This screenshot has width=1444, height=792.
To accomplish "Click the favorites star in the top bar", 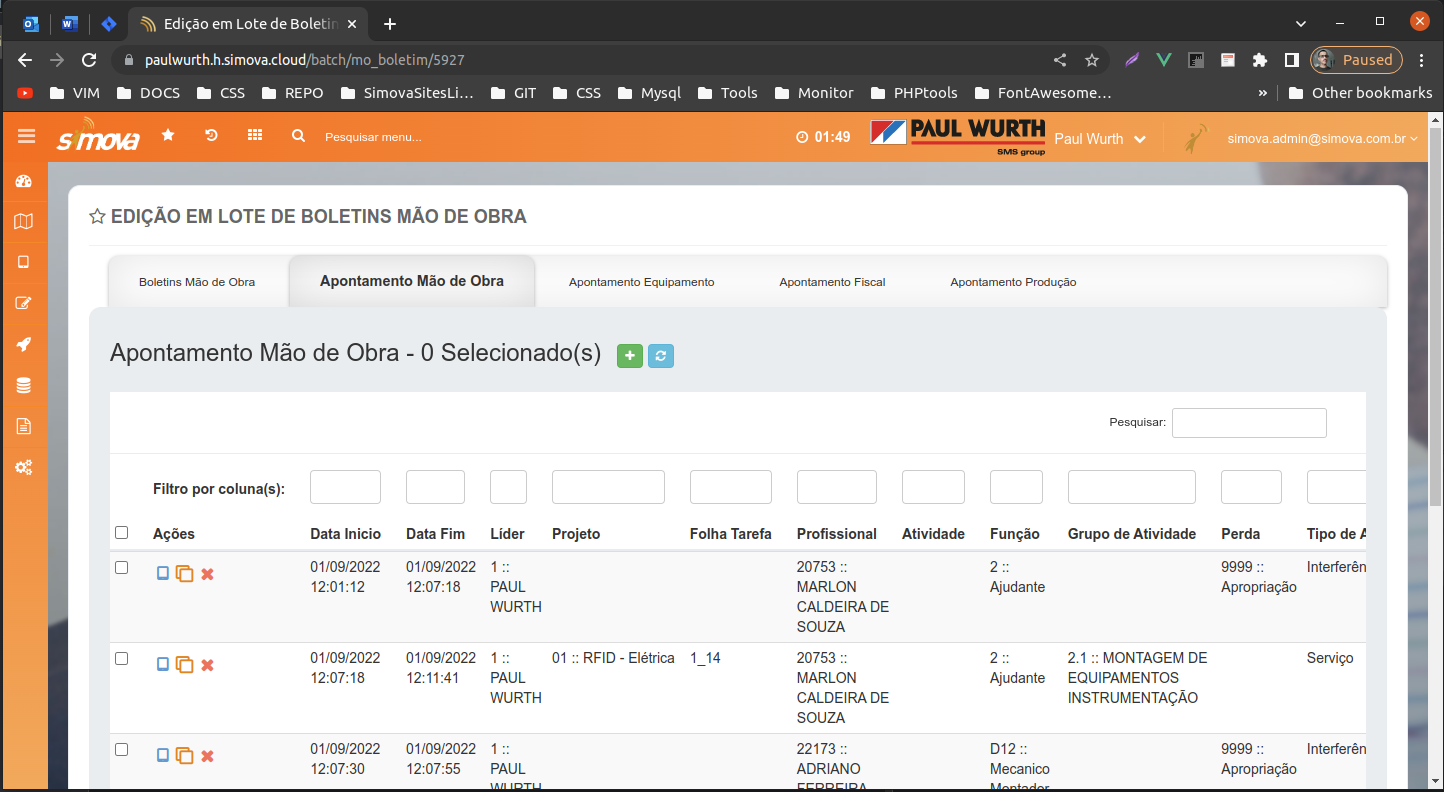I will [168, 135].
